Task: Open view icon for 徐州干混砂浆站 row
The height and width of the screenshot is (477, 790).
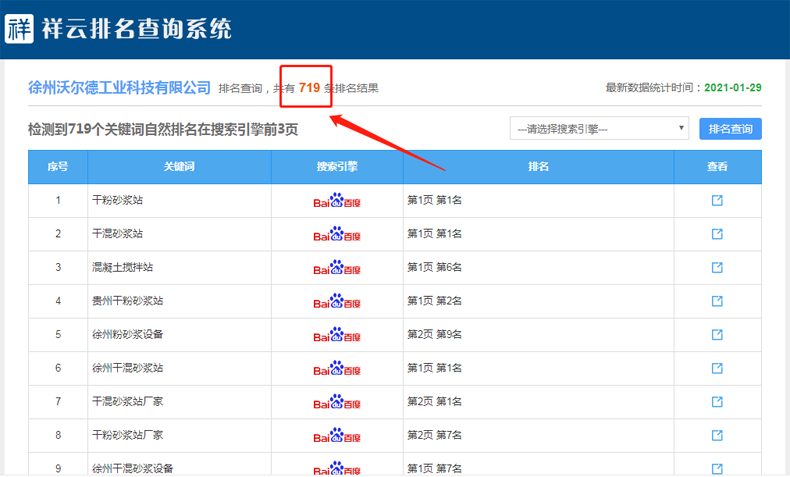Action: click(x=717, y=368)
